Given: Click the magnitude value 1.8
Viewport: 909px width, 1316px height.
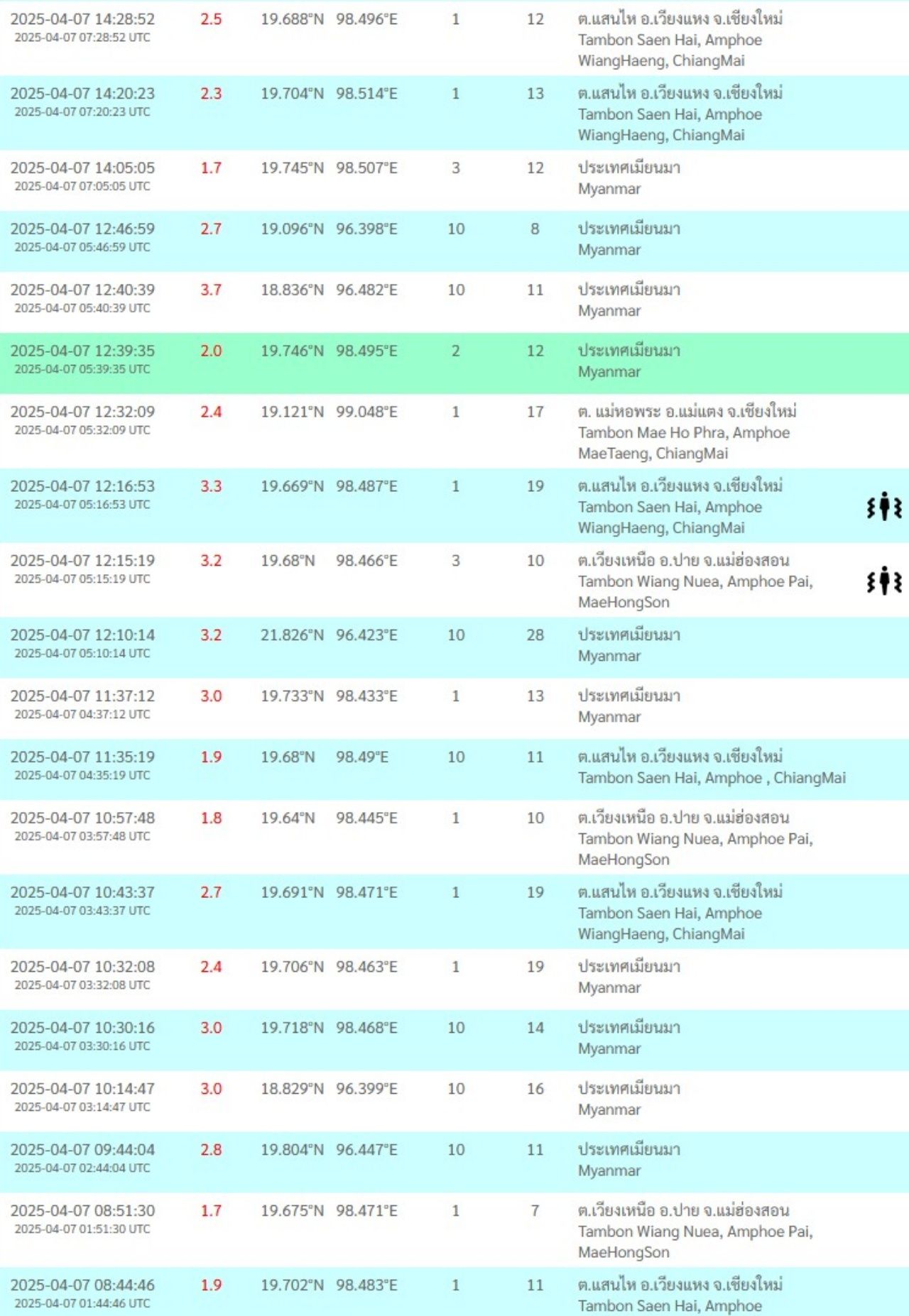Looking at the screenshot, I should tap(211, 819).
